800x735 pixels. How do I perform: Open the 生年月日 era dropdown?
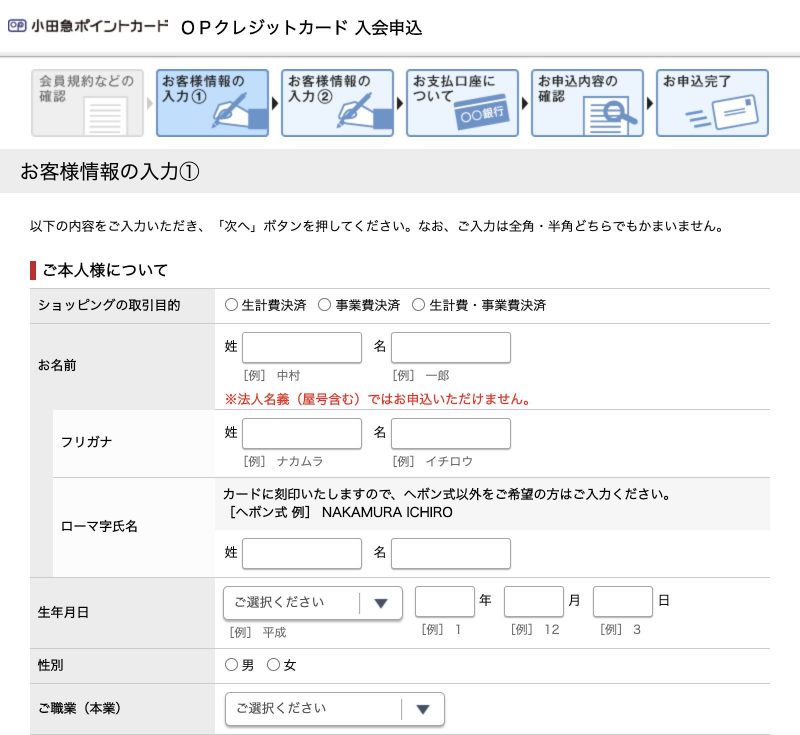point(312,603)
